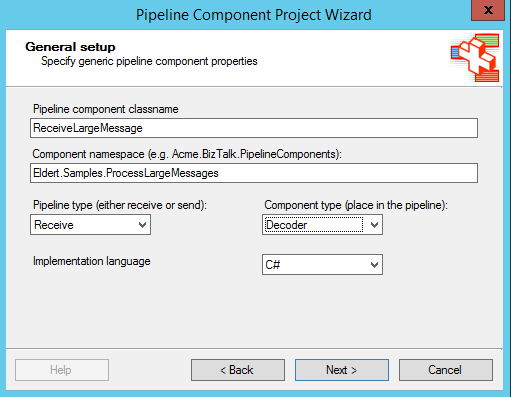Click into the Eldert.Samples.ProcessLargeMessages namespace field
Image resolution: width=511 pixels, height=397 pixels.
pos(254,173)
